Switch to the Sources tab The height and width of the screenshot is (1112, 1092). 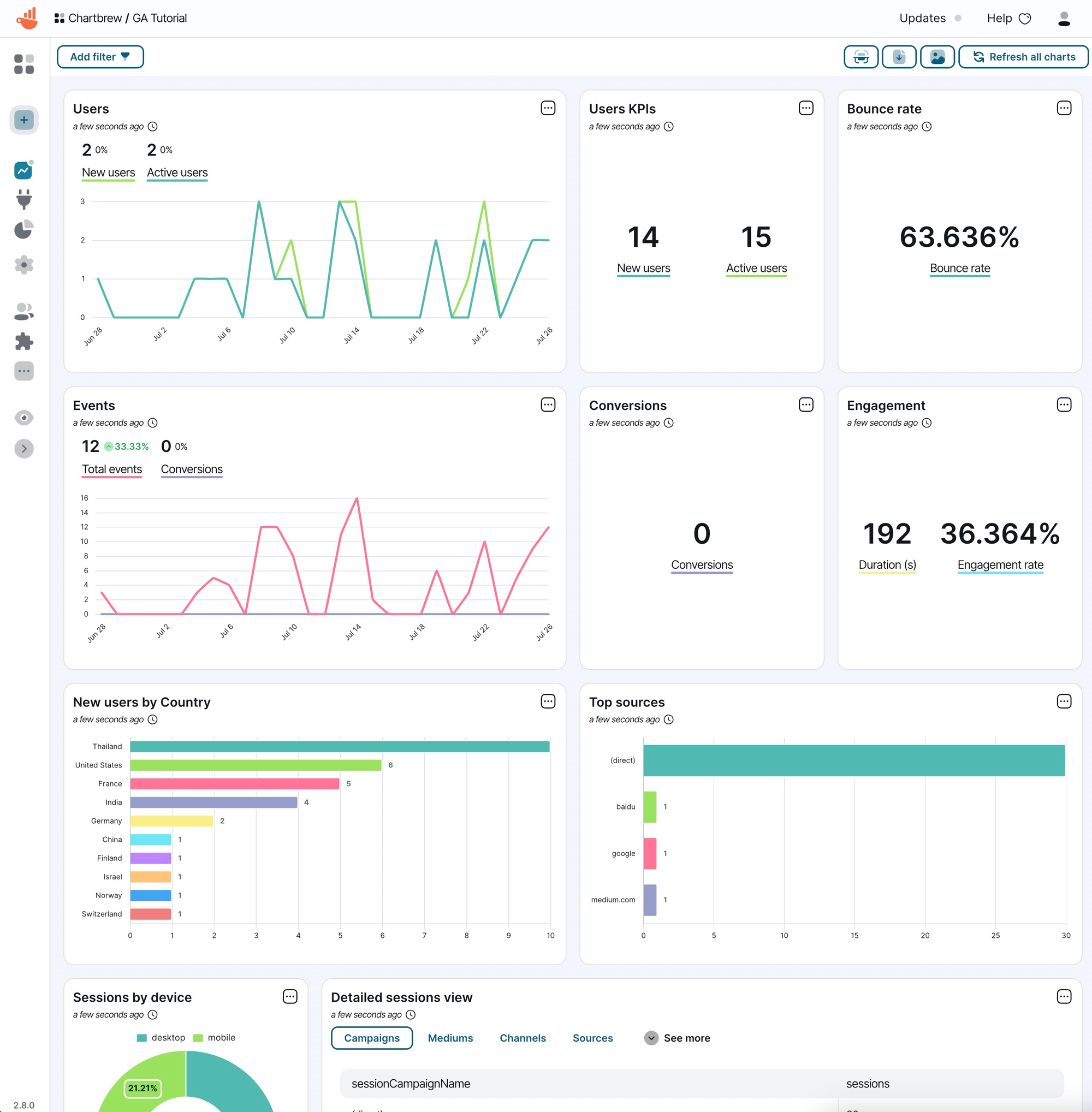pos(592,1037)
